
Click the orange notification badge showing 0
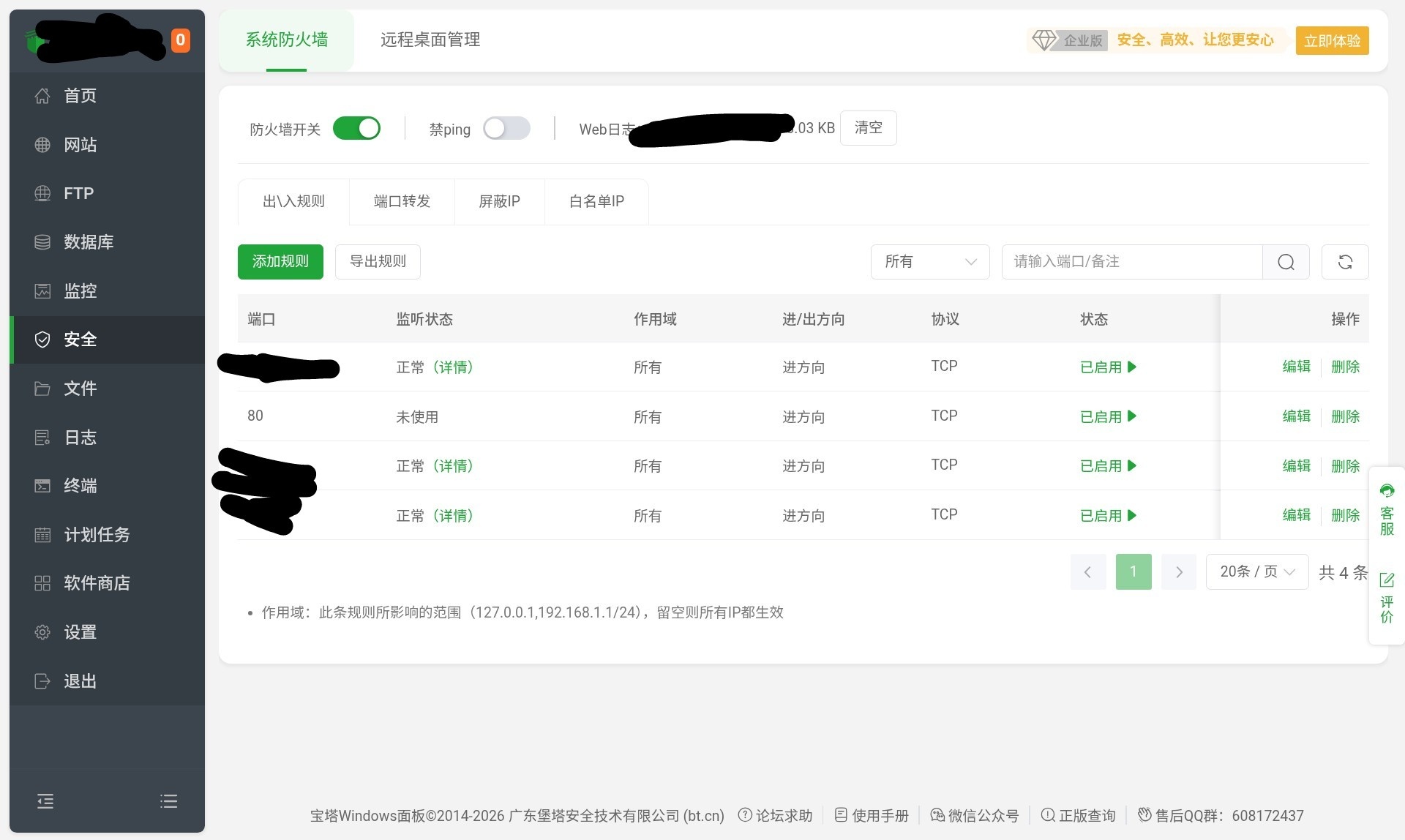[x=180, y=40]
